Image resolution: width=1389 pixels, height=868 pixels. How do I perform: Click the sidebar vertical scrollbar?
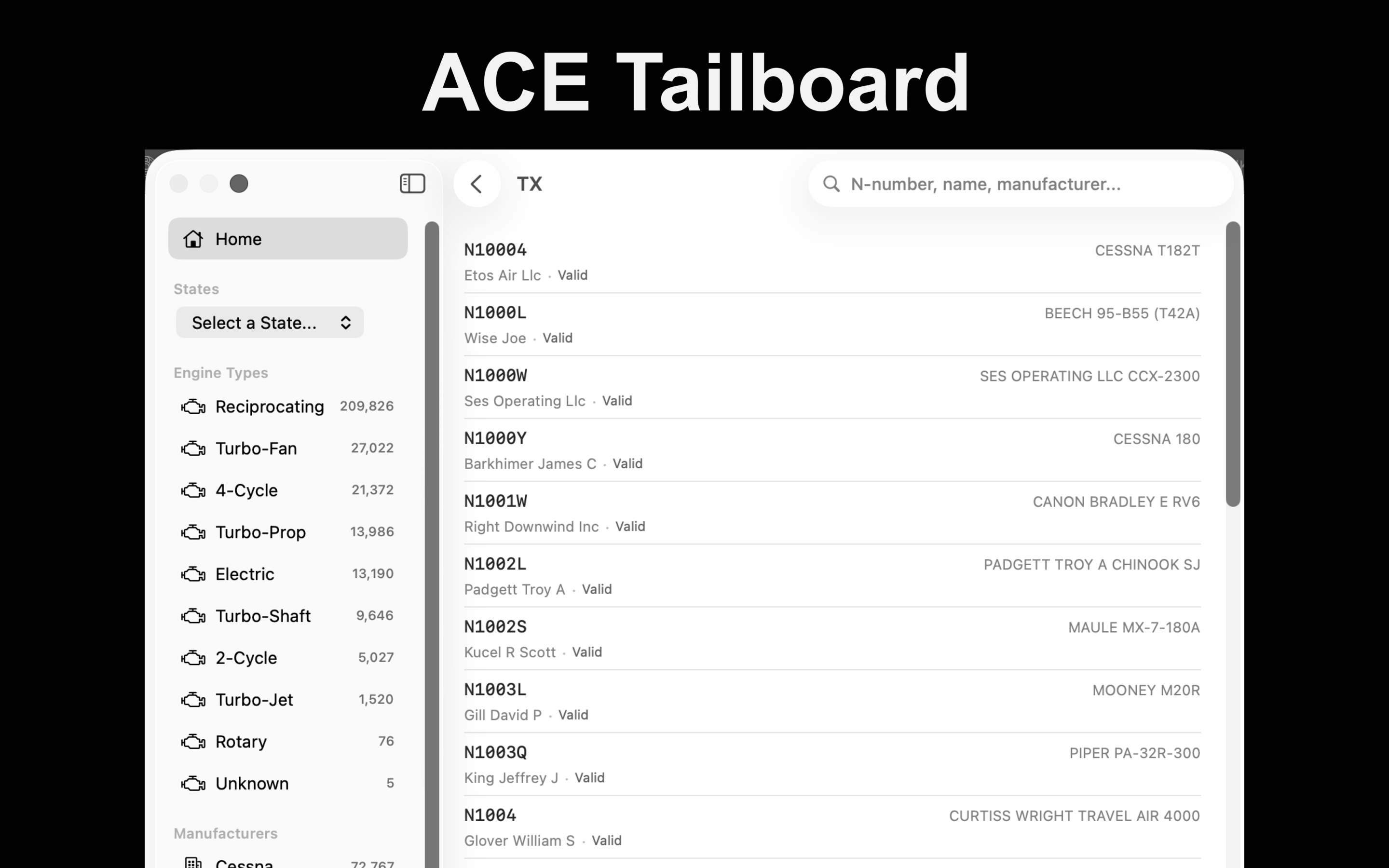[x=432, y=544]
